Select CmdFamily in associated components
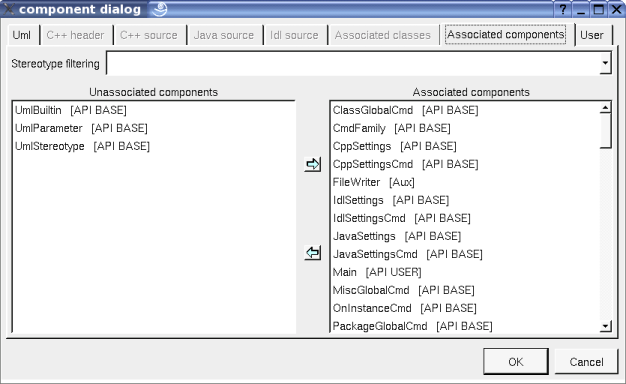Image resolution: width=626 pixels, height=384 pixels. click(465, 128)
